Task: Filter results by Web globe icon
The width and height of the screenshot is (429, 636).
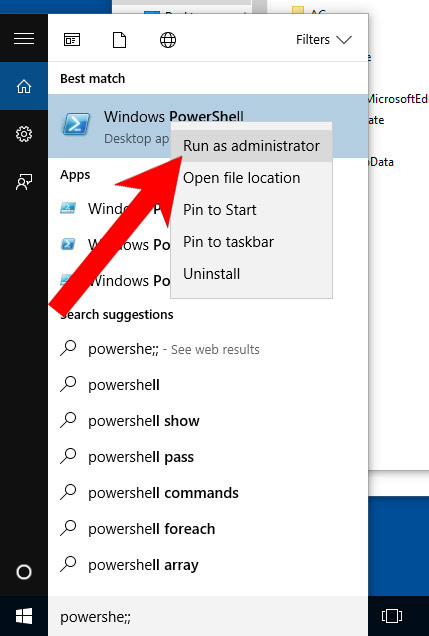Action: 167,40
